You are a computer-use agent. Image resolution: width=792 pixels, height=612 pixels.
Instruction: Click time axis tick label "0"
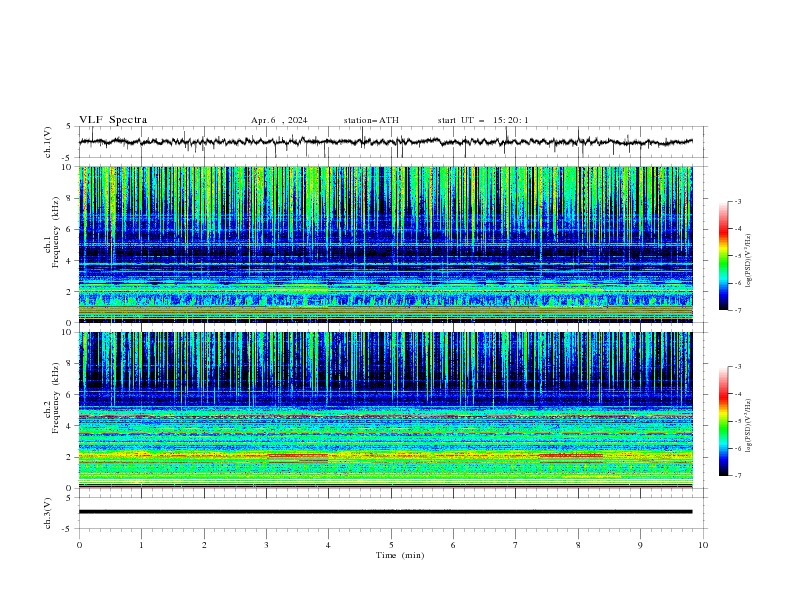point(79,545)
